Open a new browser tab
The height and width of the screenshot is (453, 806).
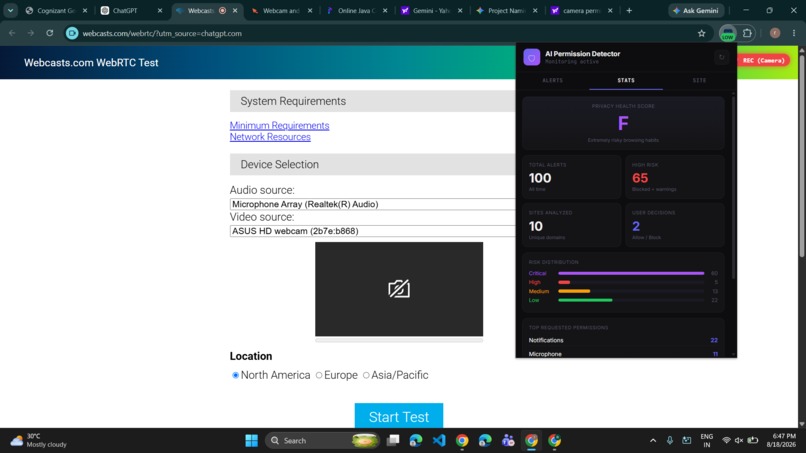(x=629, y=10)
